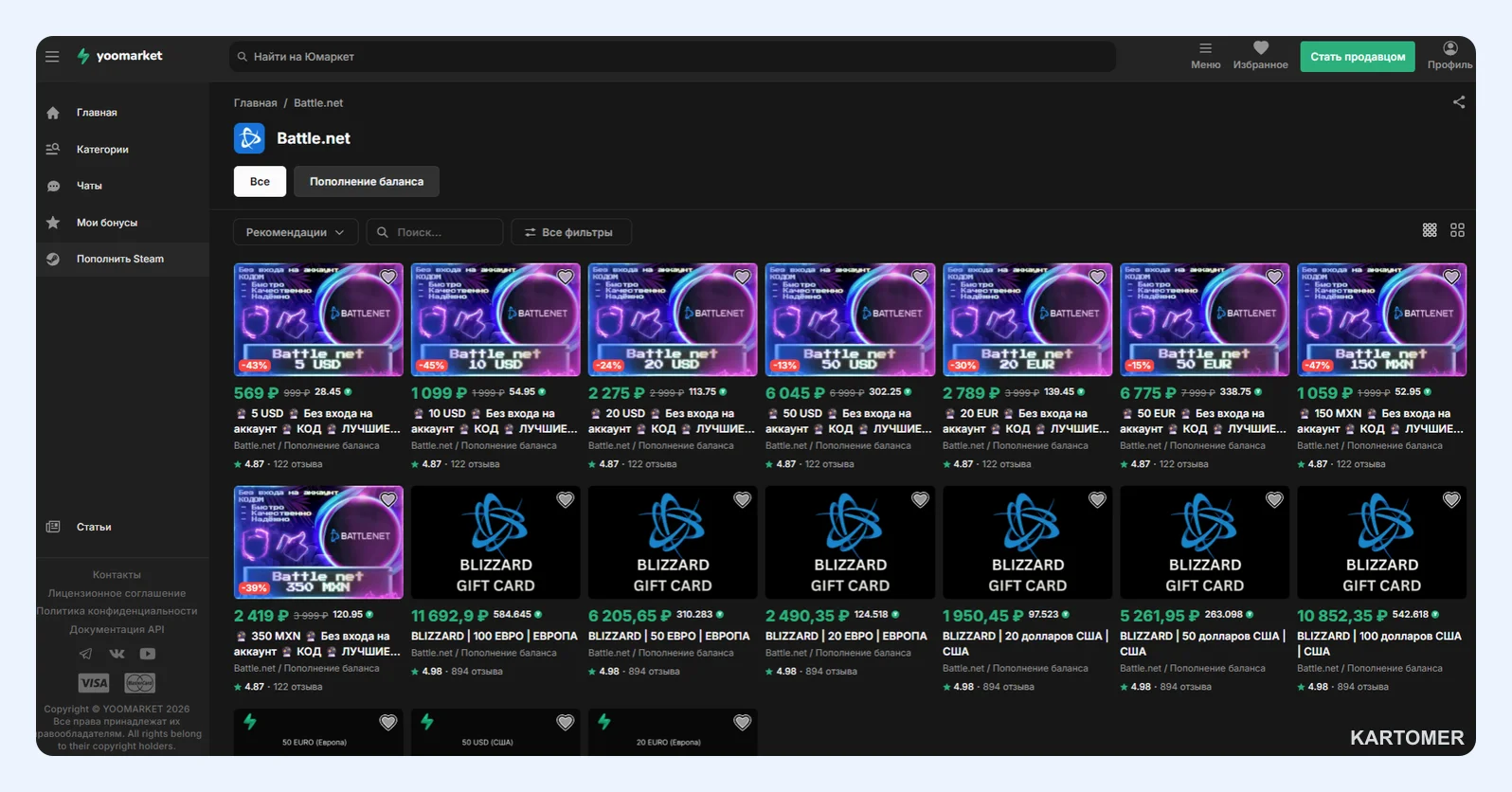Screen dimensions: 1512x792
Task: Open the Telegram icon in sidebar footer
Action: 85,654
